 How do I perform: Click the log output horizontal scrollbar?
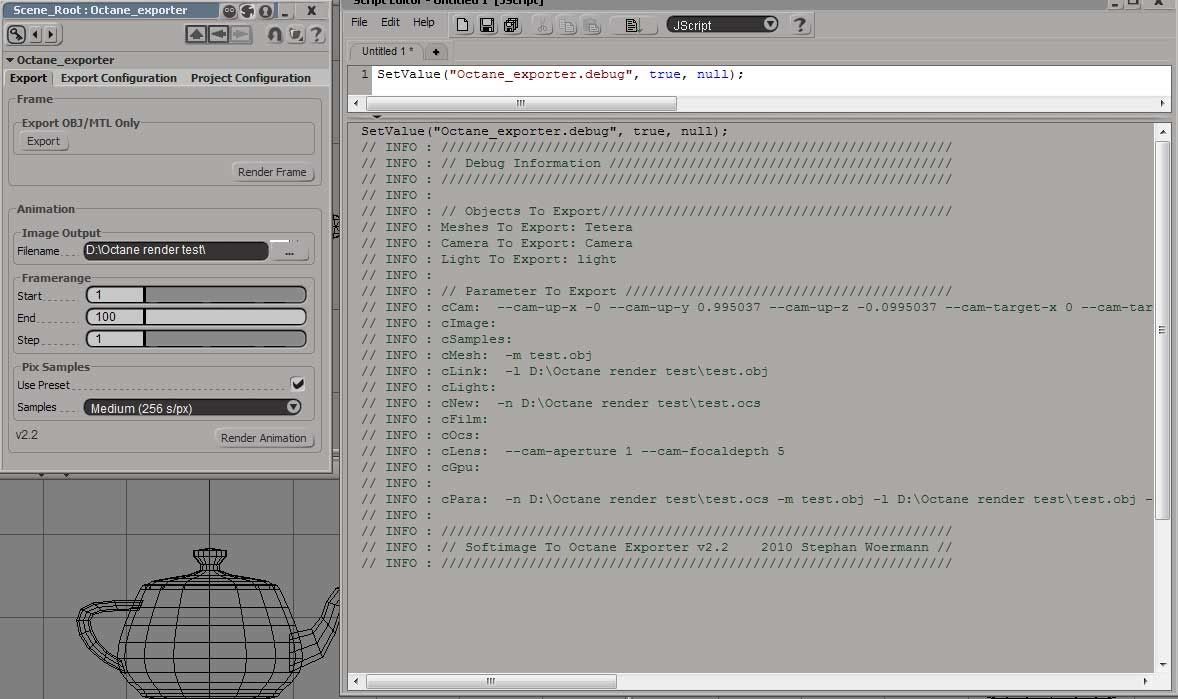491,681
